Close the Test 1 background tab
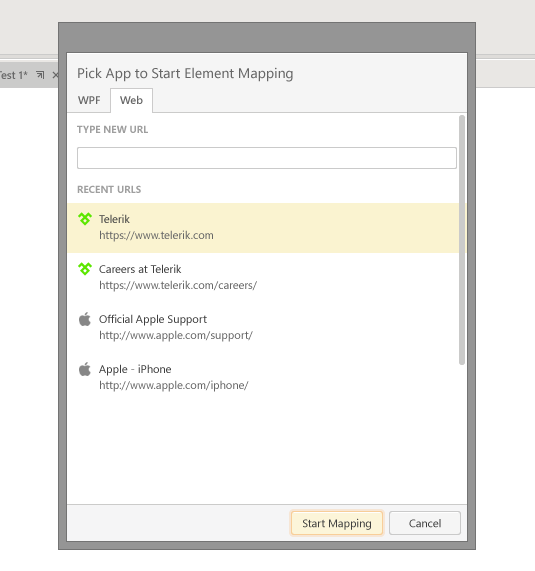The width and height of the screenshot is (535, 571). tap(55, 75)
